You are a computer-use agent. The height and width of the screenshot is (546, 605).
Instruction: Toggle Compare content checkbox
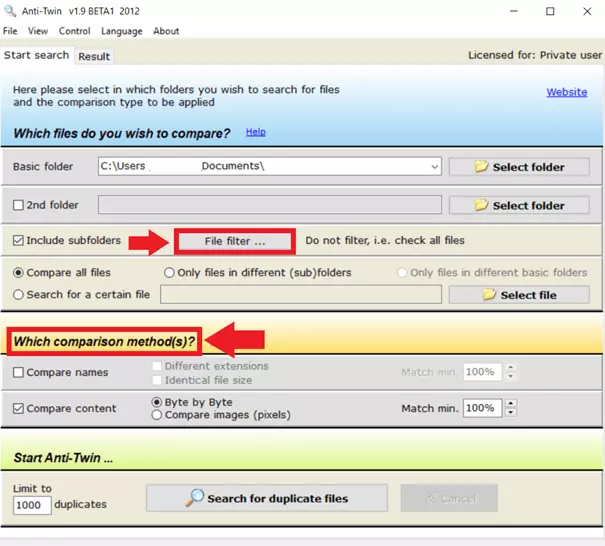point(18,408)
